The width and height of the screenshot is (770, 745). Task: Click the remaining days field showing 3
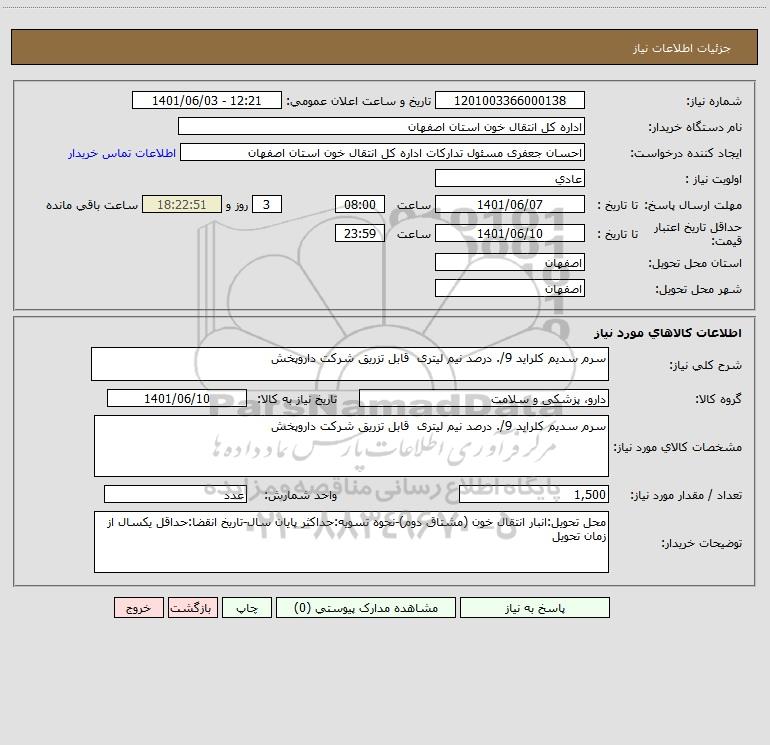click(x=267, y=205)
